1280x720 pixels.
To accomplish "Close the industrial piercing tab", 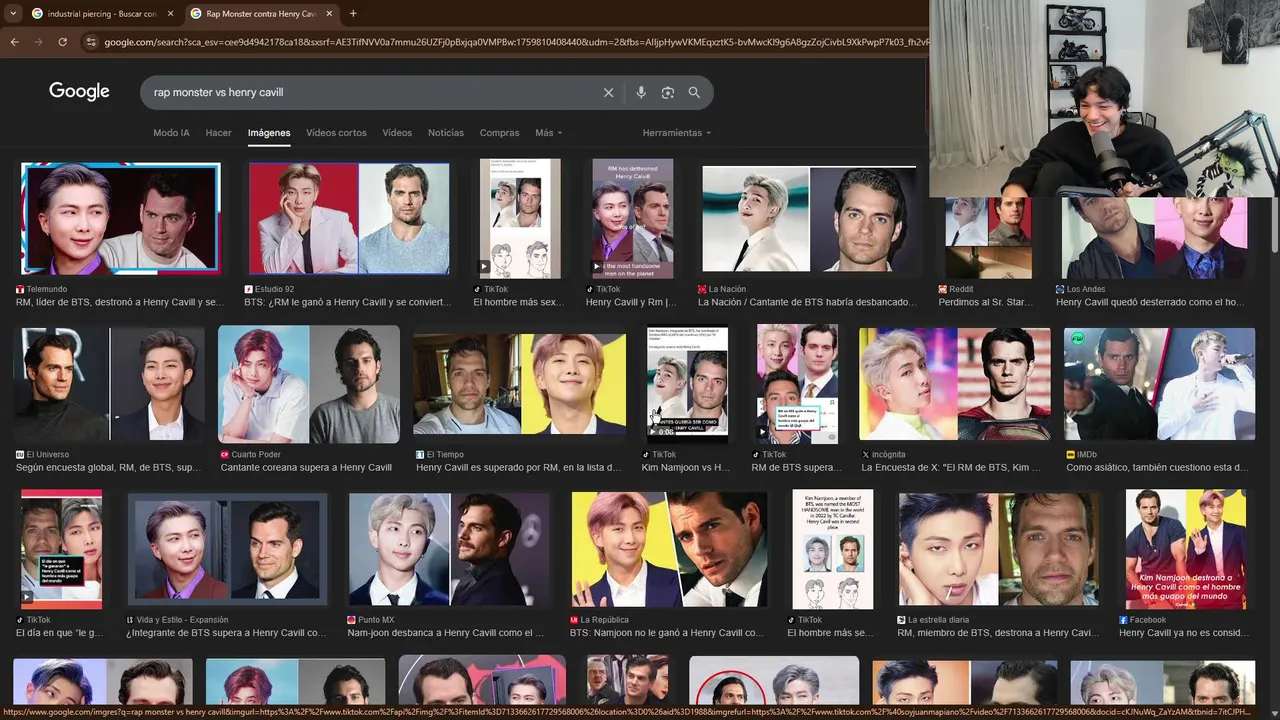I will 170,14.
